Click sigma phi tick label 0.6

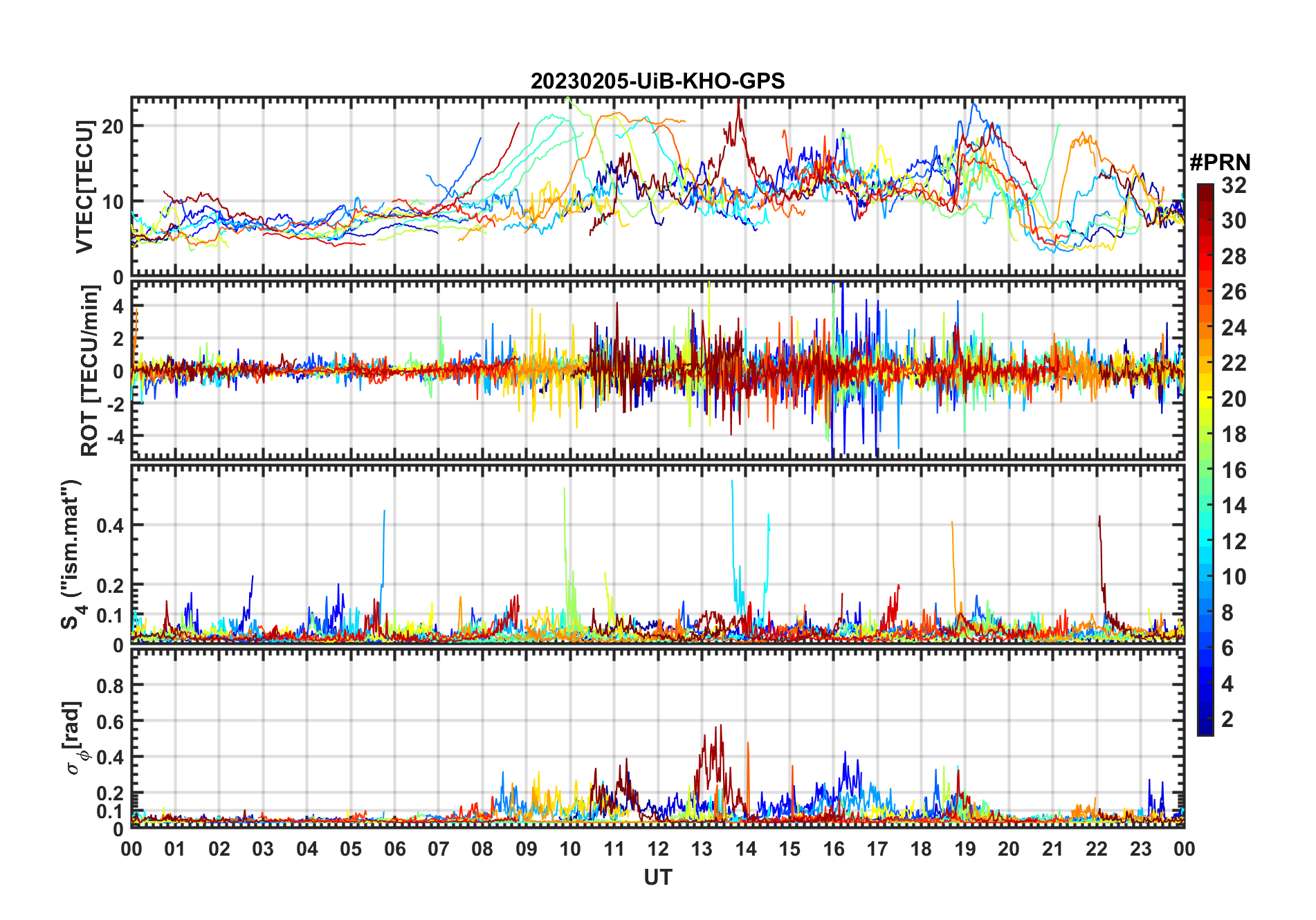coord(110,721)
